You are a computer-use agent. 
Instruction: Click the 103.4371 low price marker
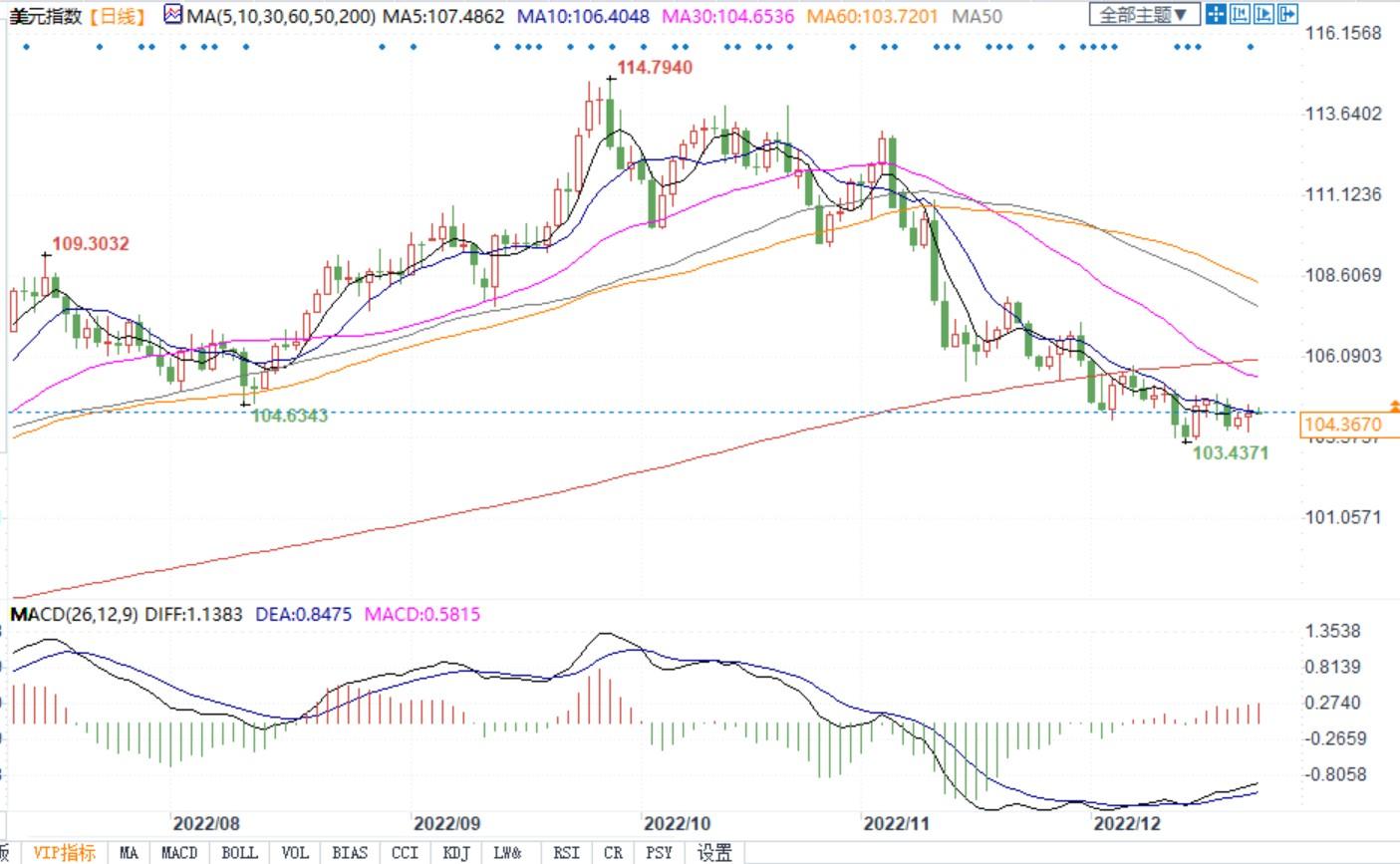click(x=1231, y=452)
